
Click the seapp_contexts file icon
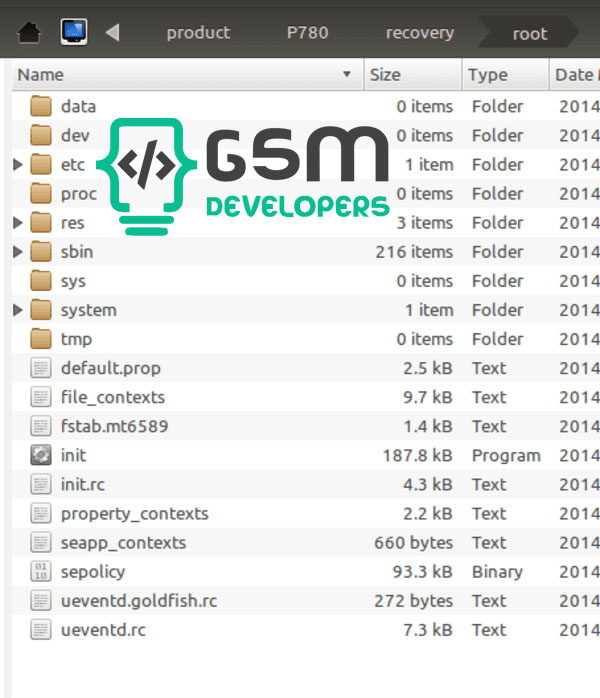pos(41,543)
